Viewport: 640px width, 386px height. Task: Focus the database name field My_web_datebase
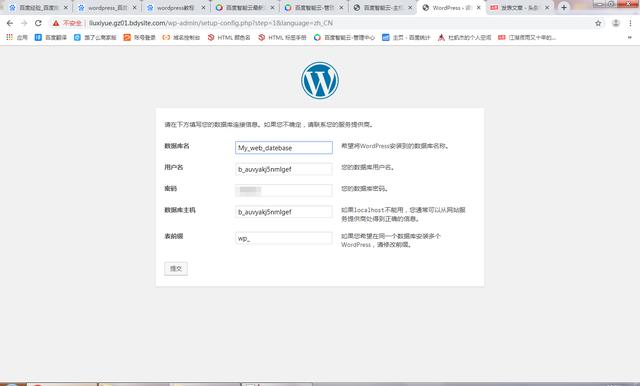284,148
